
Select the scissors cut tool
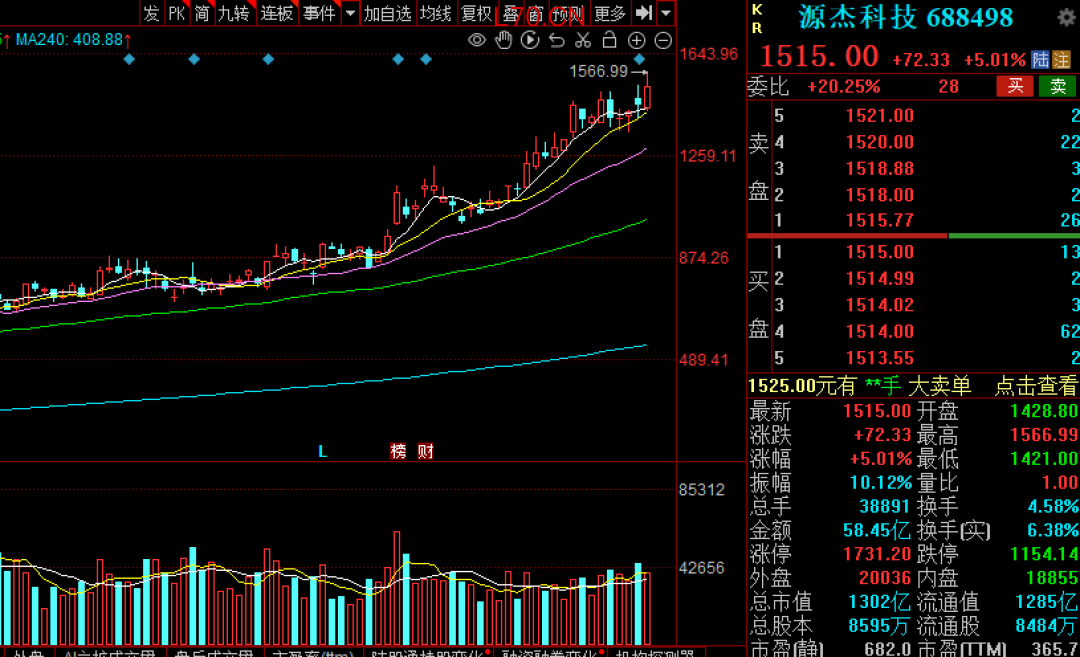click(x=583, y=41)
